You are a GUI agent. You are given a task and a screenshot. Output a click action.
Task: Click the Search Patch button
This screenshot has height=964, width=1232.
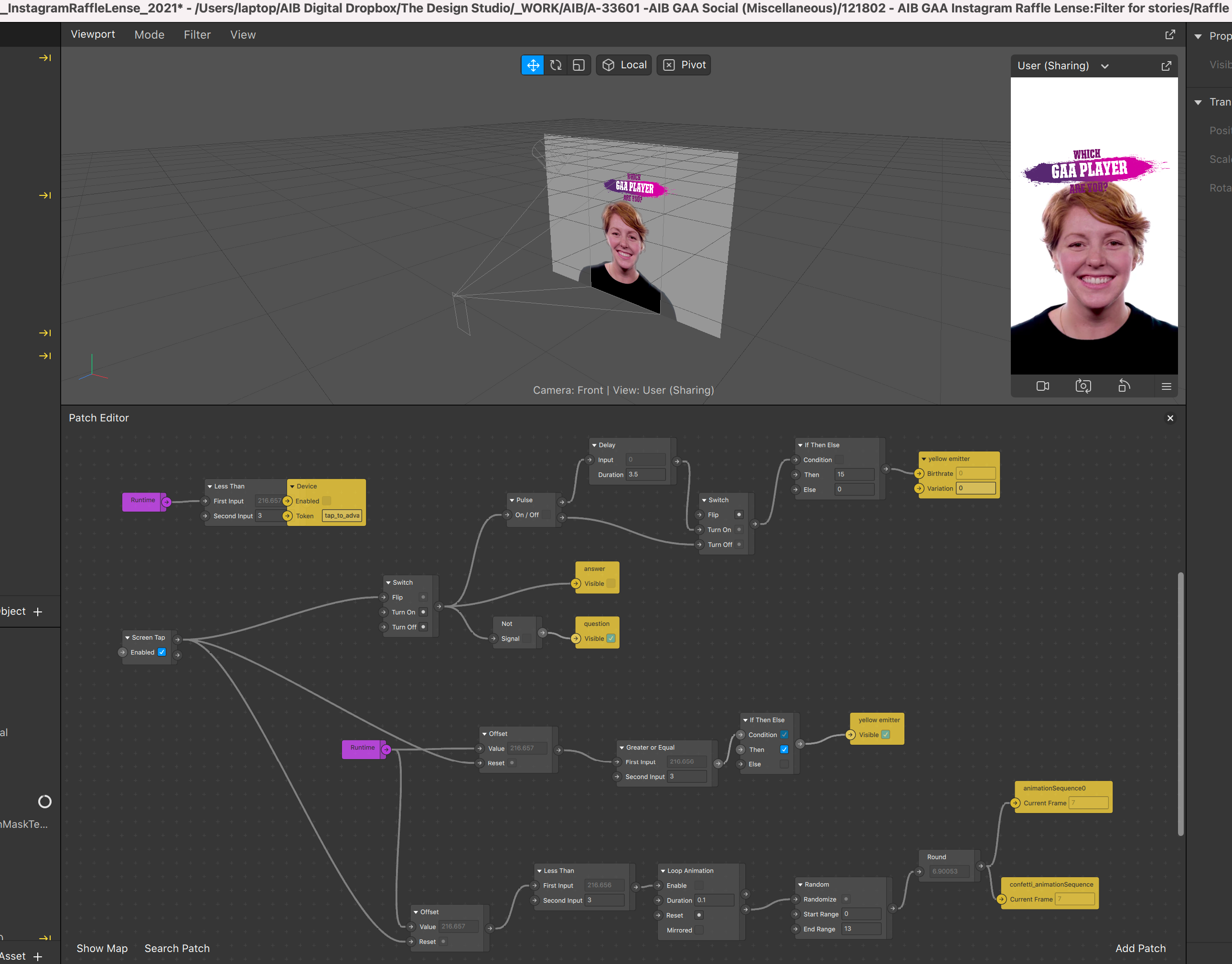(177, 948)
